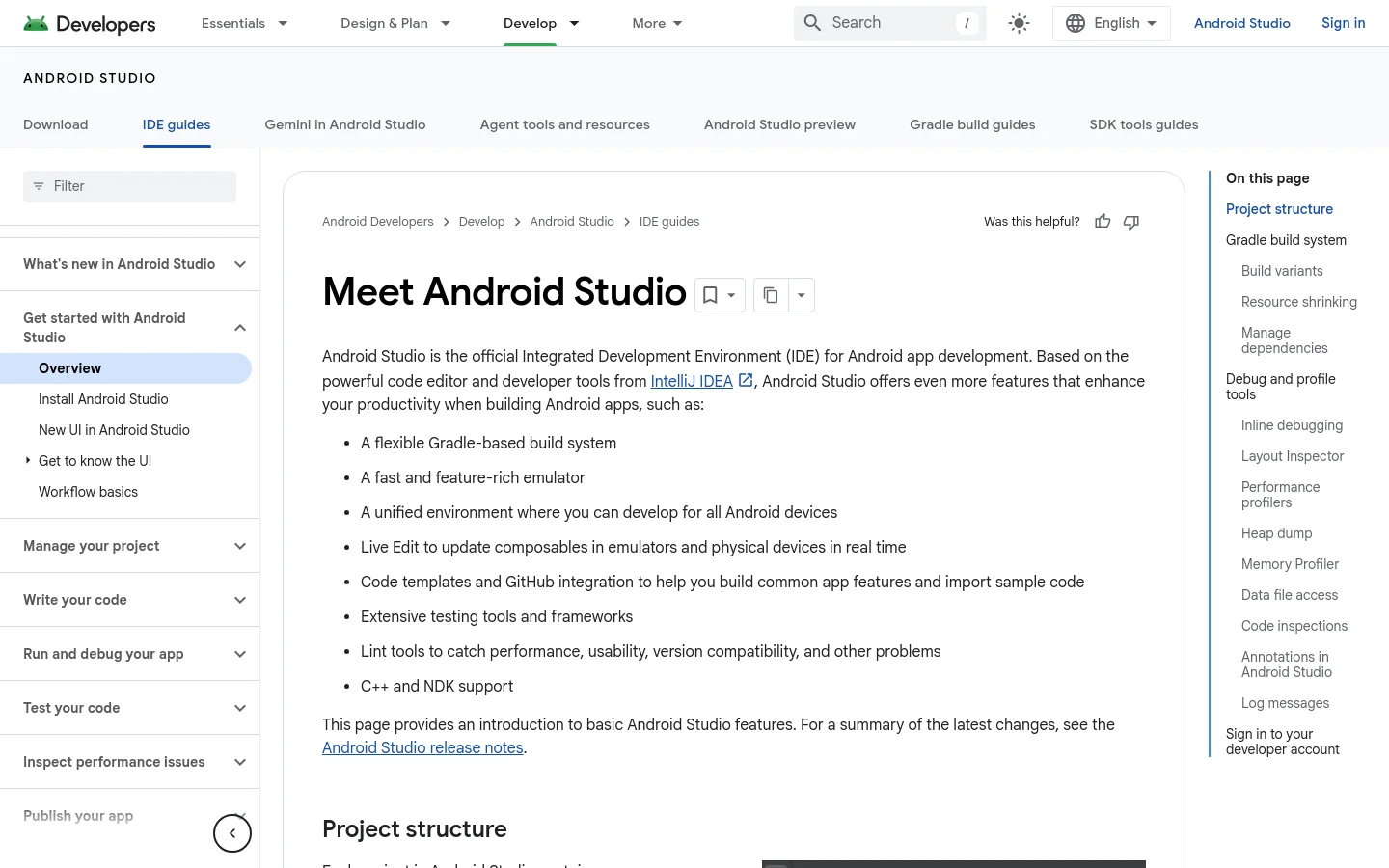Open the bookmark dropdown arrow

click(x=732, y=295)
